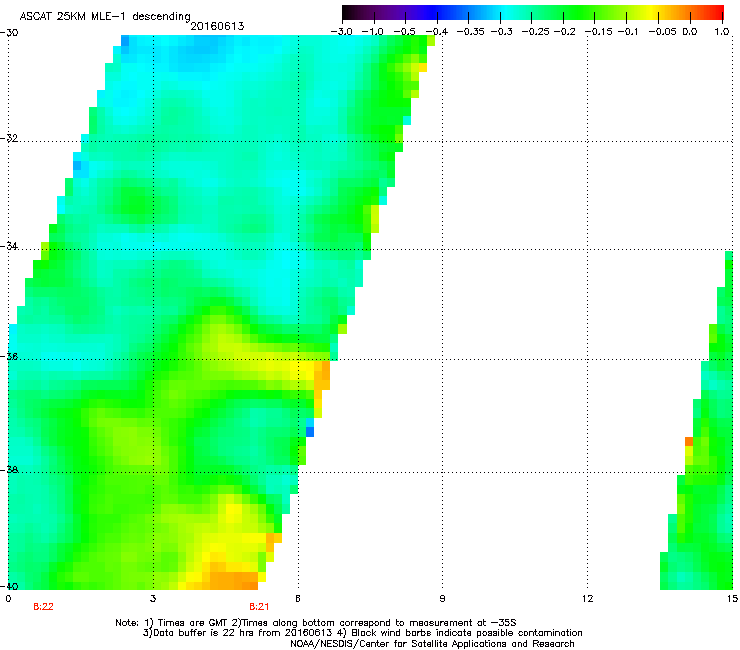The width and height of the screenshot is (740, 650).
Task: Click the orange patch at the swath bottom
Action: click(x=234, y=581)
